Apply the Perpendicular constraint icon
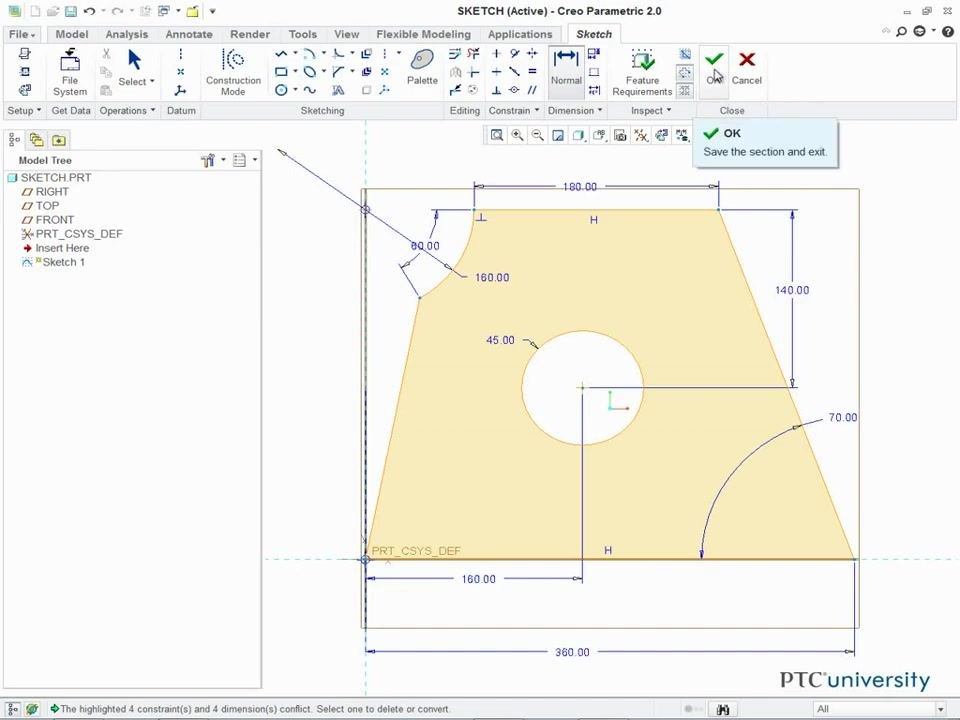The image size is (960, 720). 497,90
